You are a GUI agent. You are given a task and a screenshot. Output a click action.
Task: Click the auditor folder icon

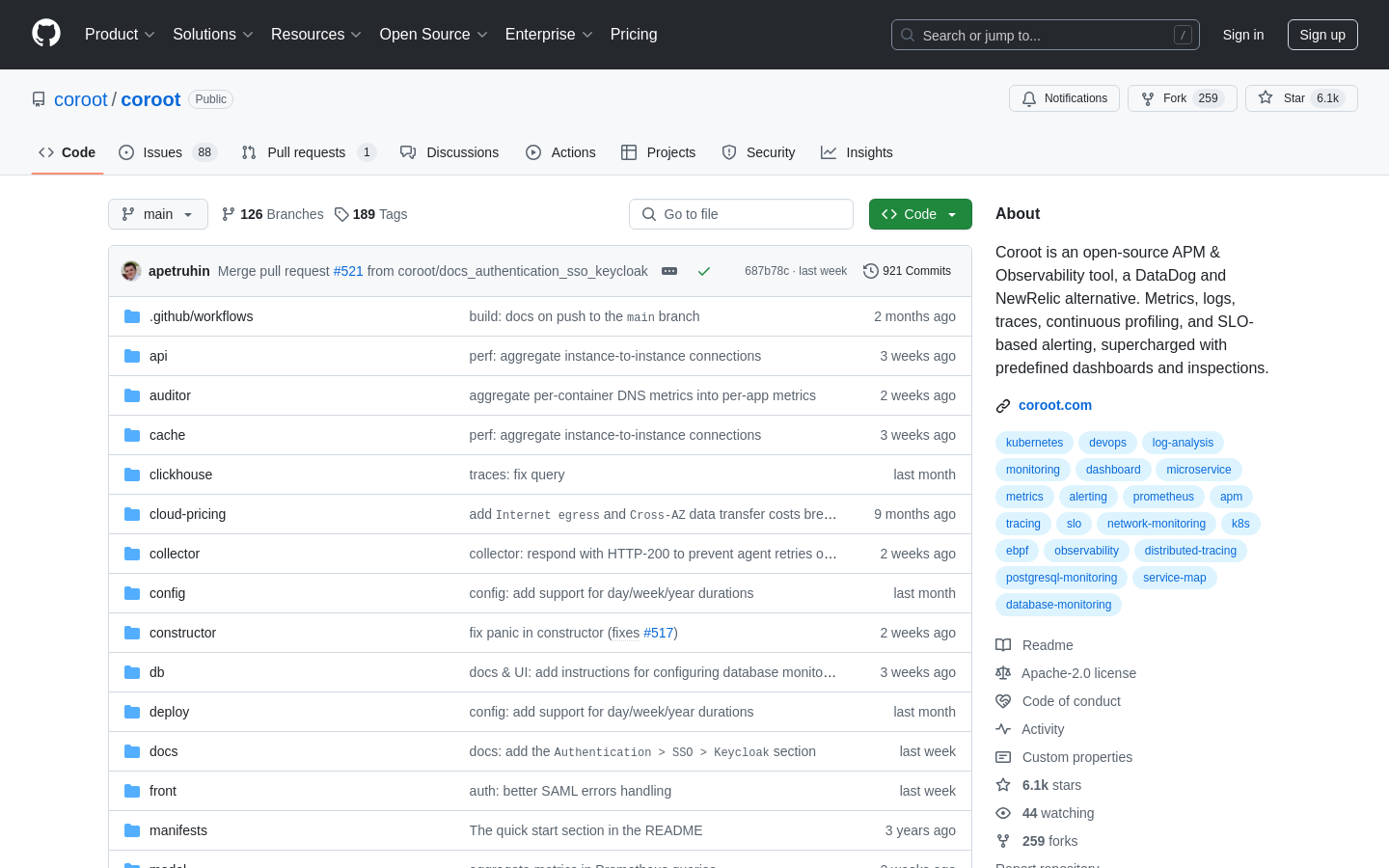point(132,395)
